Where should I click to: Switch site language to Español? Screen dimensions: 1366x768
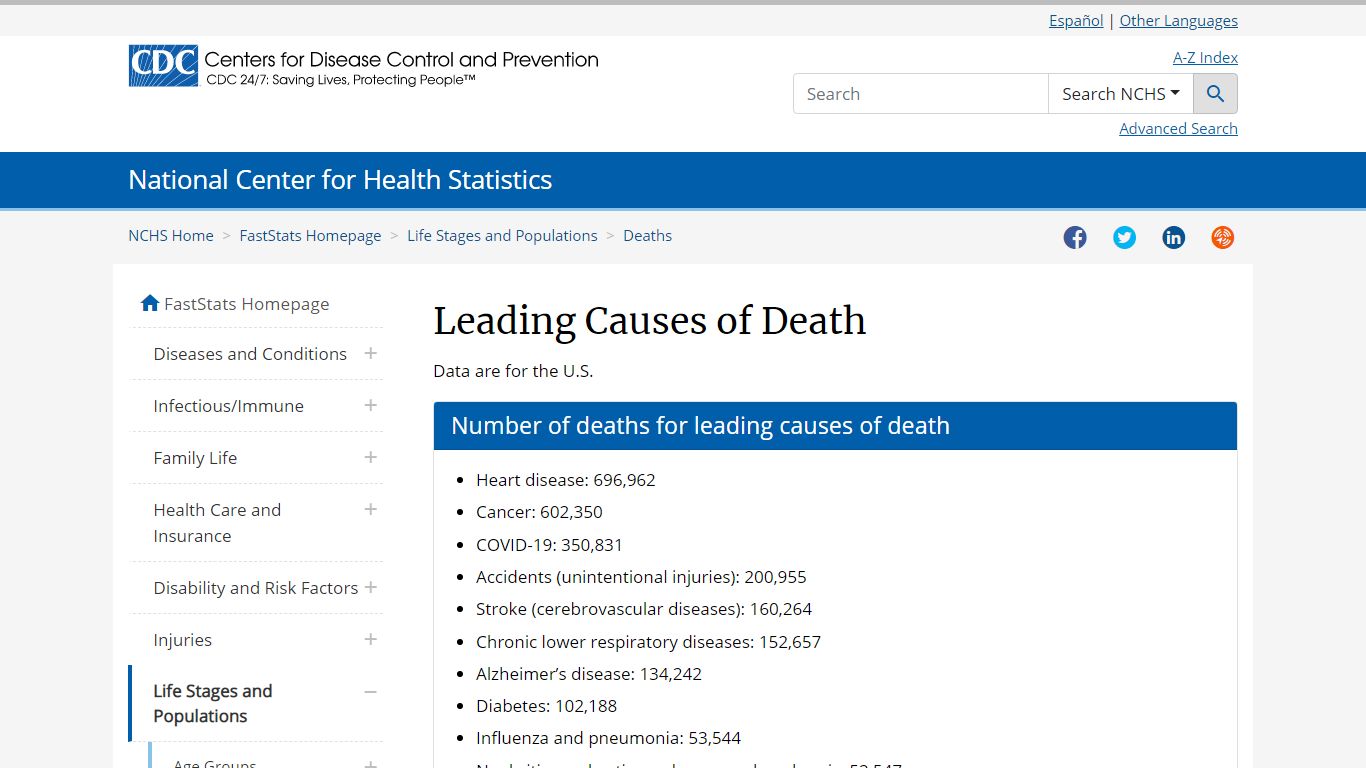click(1076, 20)
